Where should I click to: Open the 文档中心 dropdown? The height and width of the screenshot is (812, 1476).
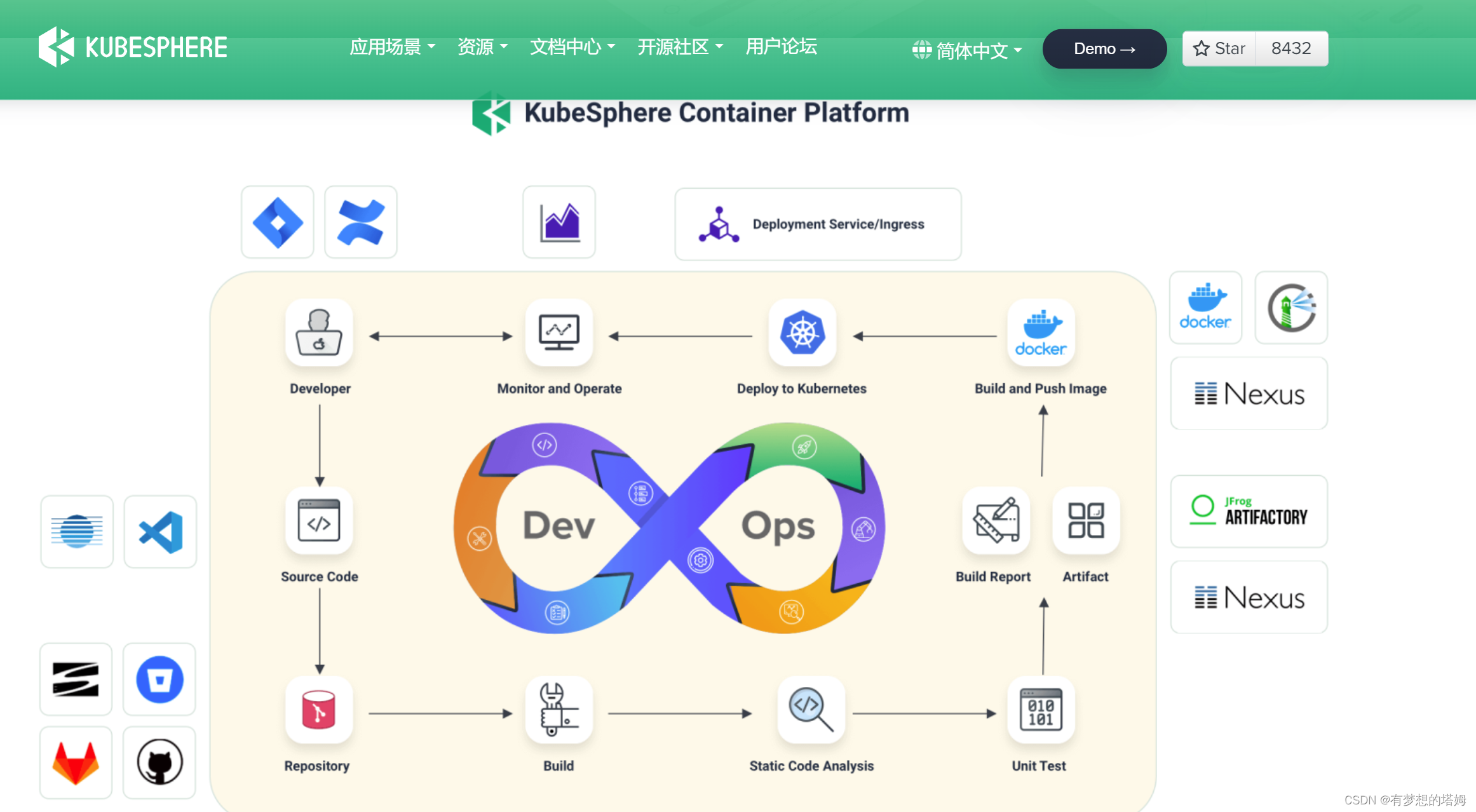pos(572,47)
